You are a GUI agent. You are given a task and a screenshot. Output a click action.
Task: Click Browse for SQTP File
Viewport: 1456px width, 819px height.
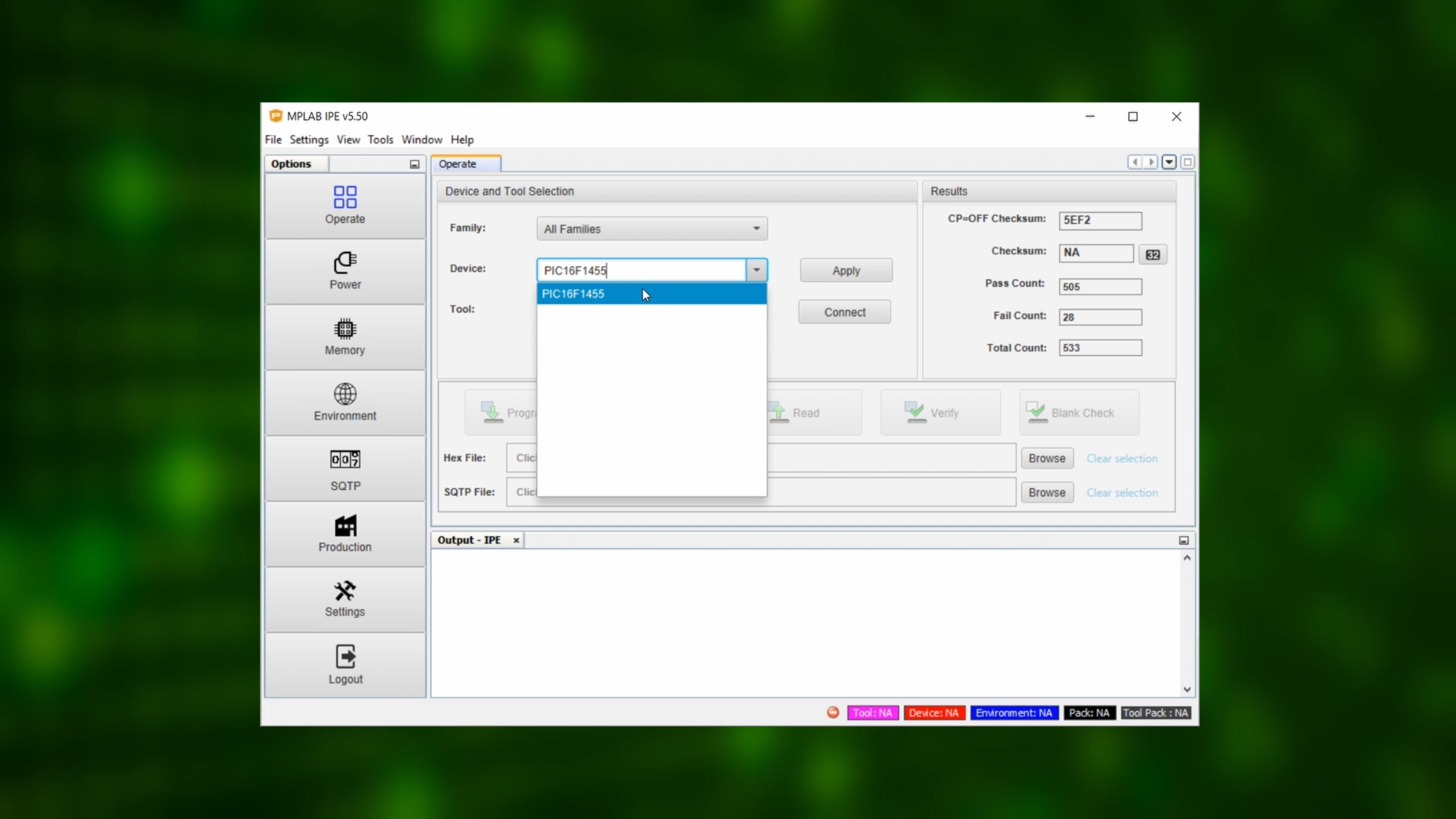click(1046, 493)
